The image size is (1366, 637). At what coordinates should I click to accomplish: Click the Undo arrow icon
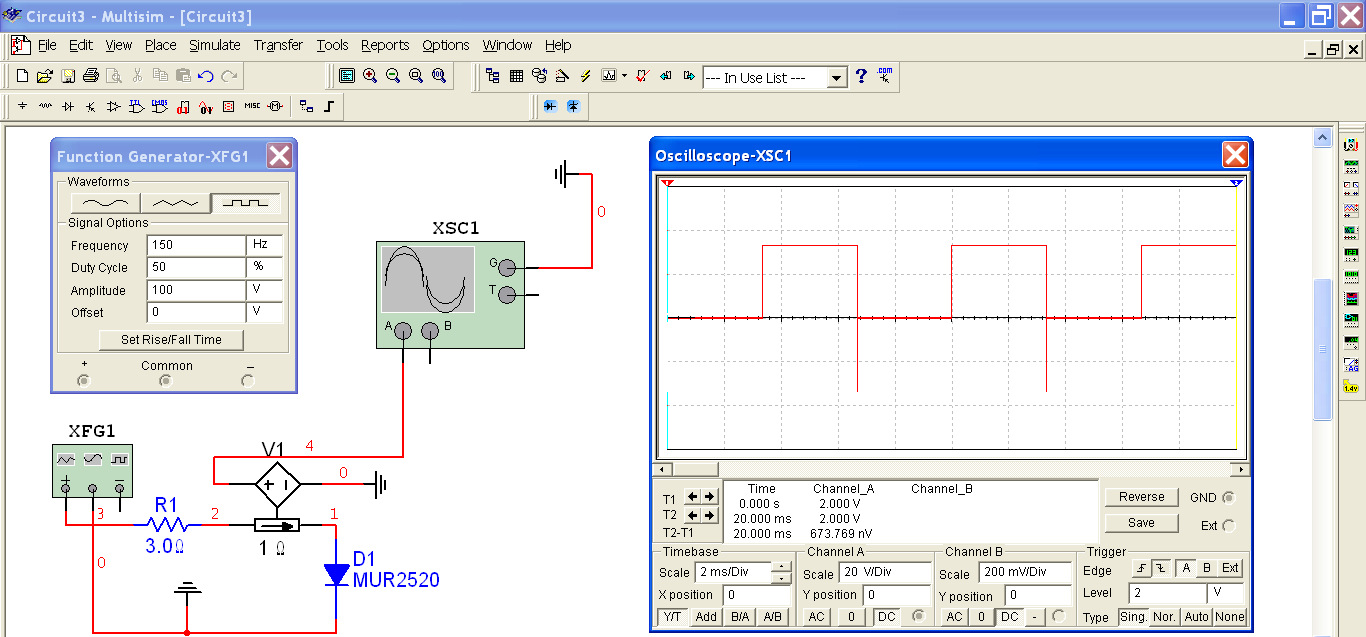[x=206, y=76]
